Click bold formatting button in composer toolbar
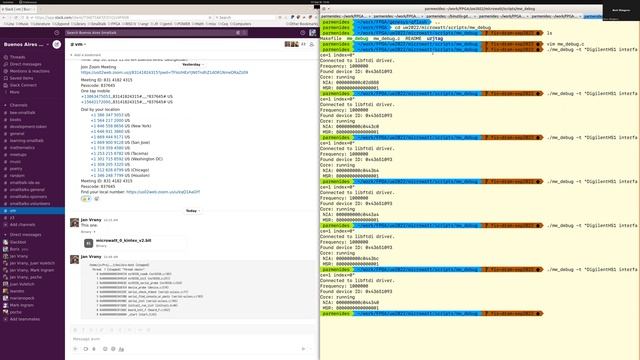This screenshot has height=360, width=640. coord(76,330)
